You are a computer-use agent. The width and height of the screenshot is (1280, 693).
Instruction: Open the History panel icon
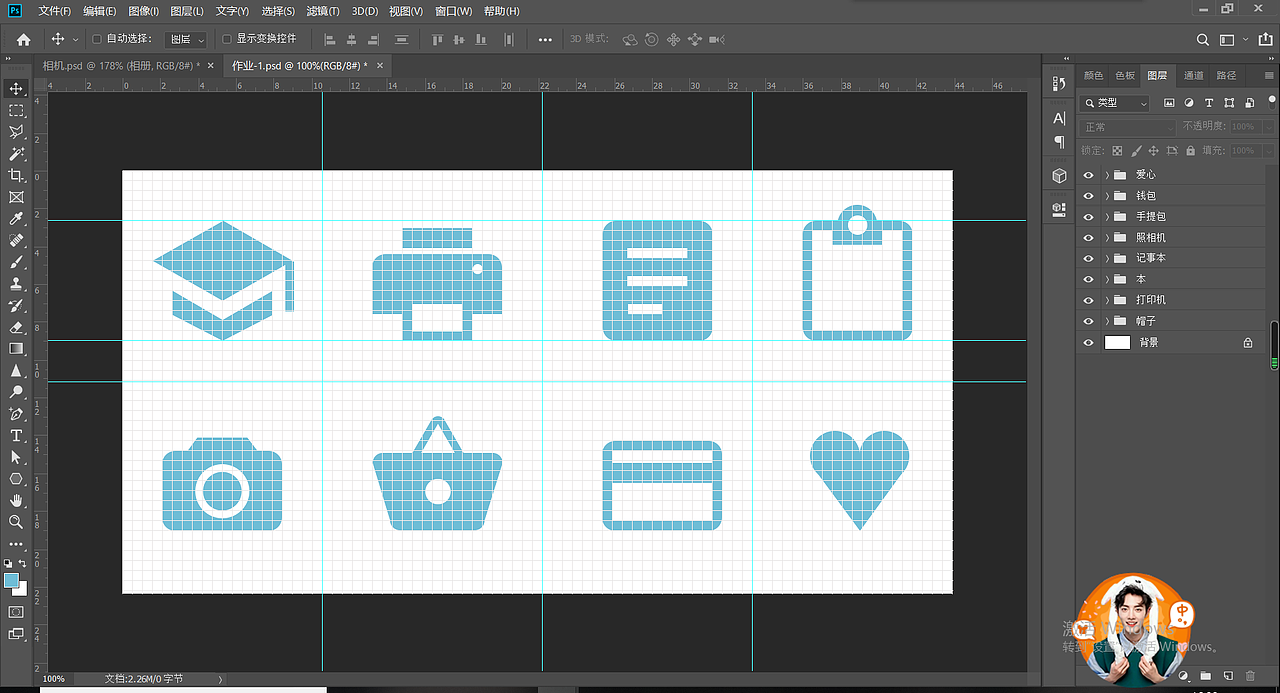tap(1059, 85)
